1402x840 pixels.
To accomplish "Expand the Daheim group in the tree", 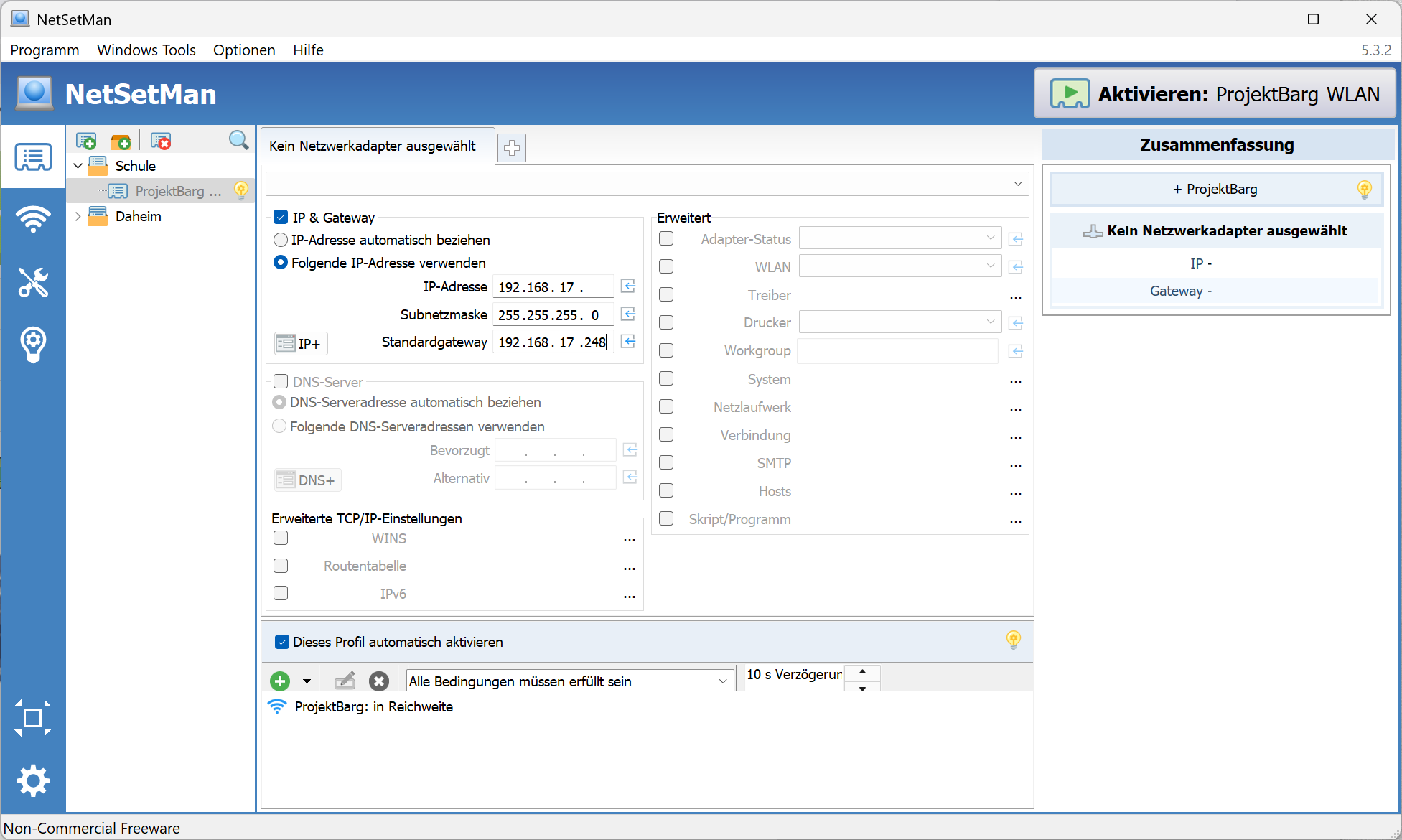I will 78,216.
